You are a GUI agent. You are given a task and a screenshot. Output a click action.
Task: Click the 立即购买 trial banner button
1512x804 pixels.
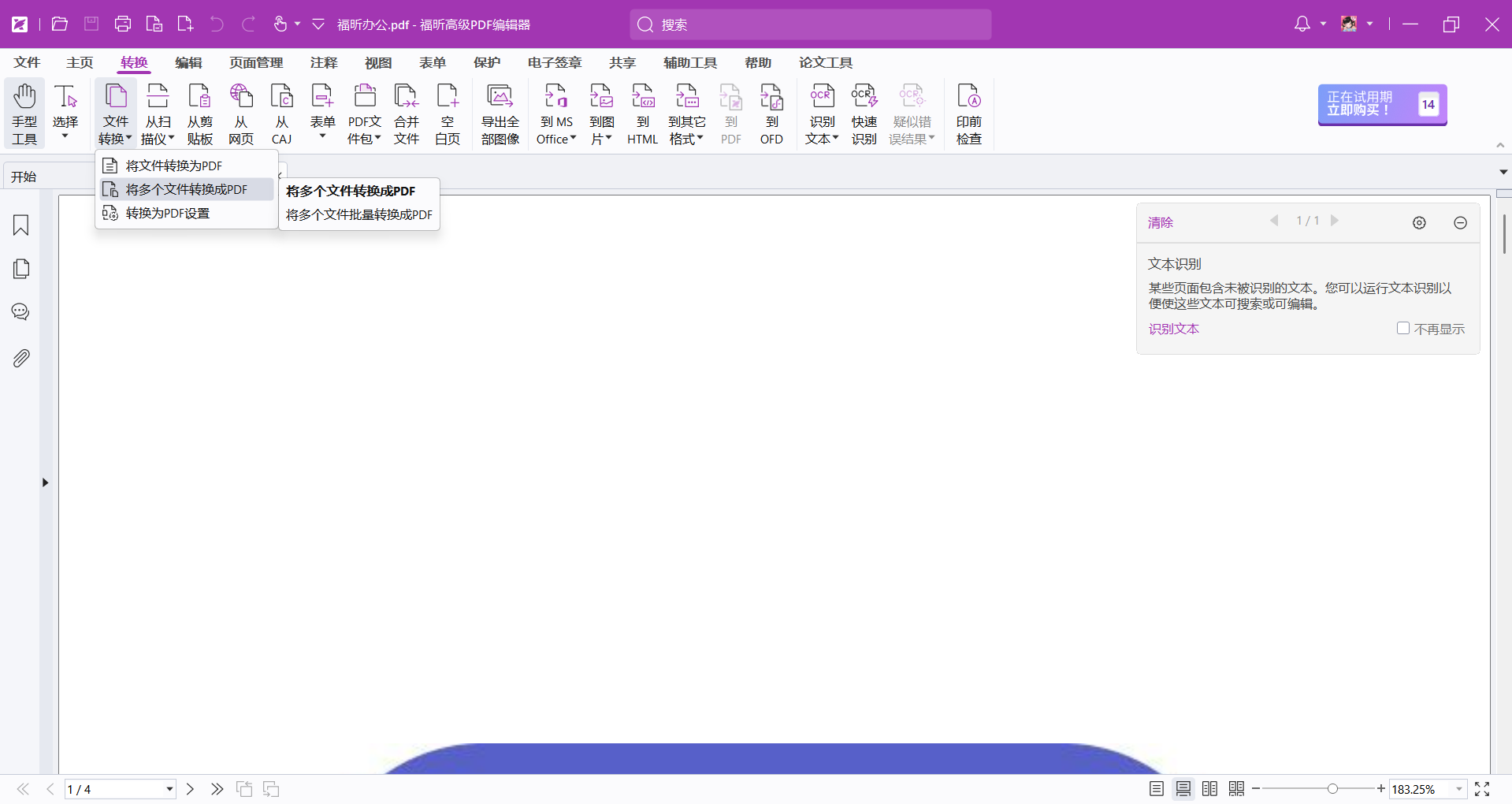pyautogui.click(x=1383, y=104)
